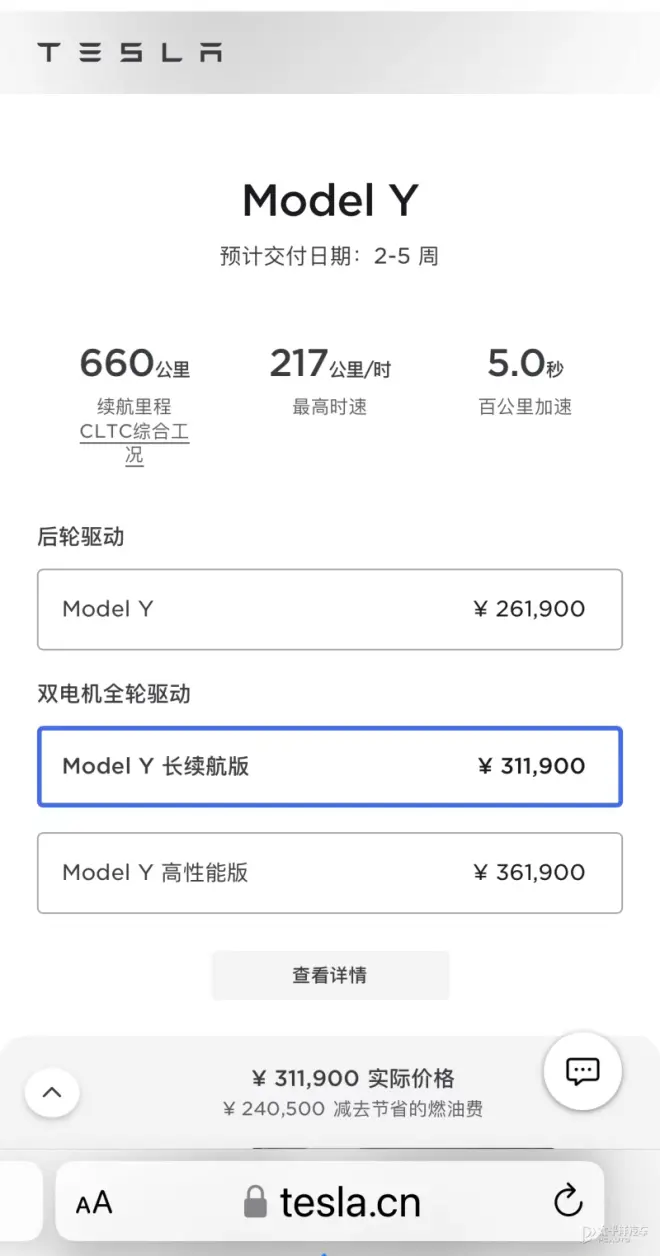Tap the padlock icon beside tesla.cn
This screenshot has width=660, height=1256.
257,1201
